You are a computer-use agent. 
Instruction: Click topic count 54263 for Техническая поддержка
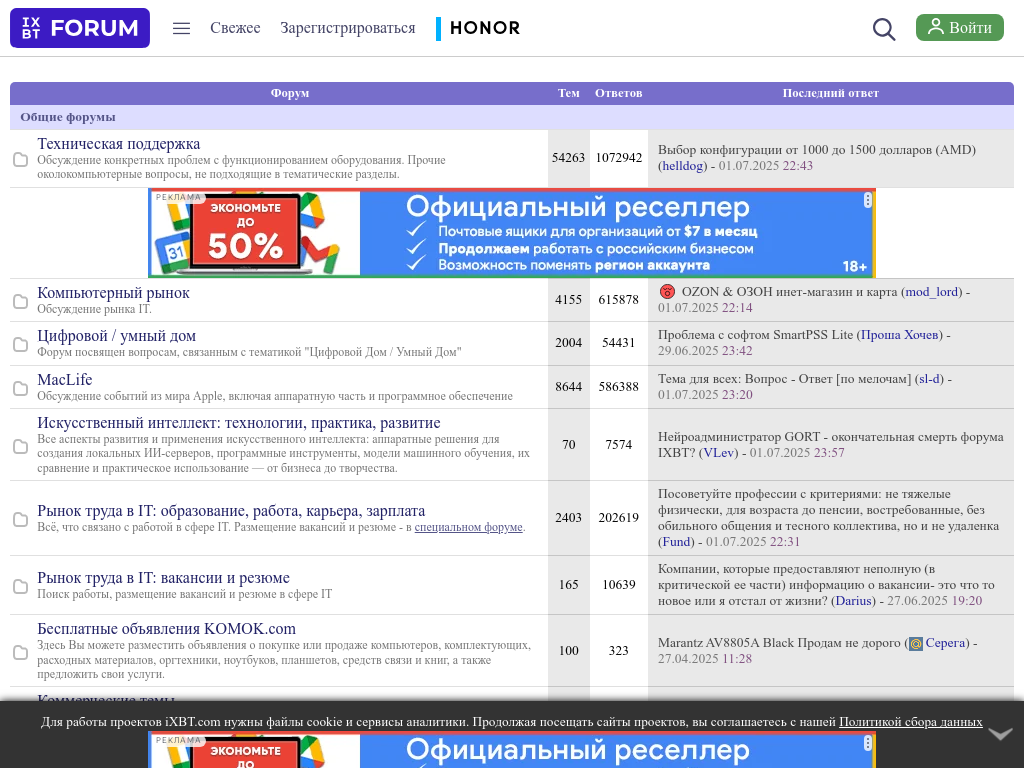pyautogui.click(x=568, y=157)
